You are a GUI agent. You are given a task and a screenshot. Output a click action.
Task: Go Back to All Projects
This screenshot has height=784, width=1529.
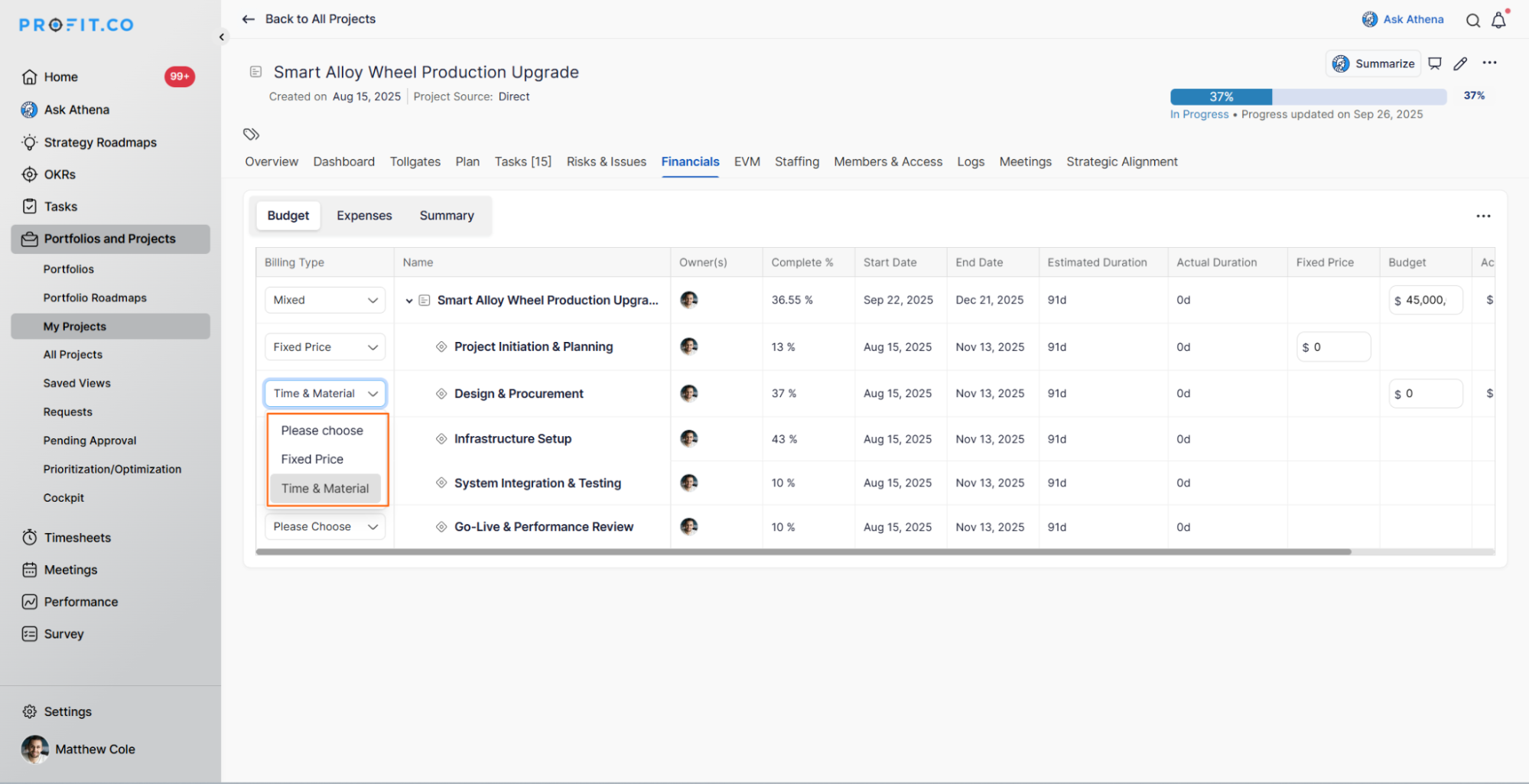pos(309,19)
